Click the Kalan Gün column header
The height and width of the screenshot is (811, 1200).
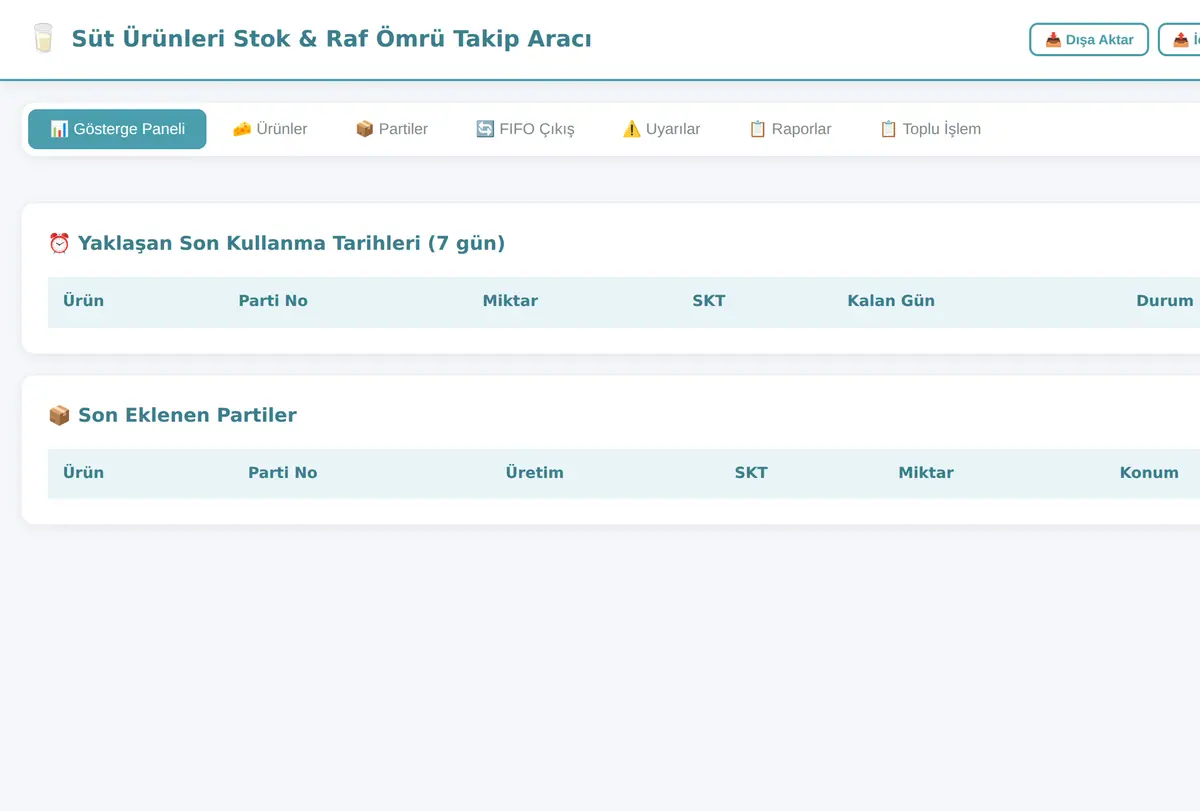pyautogui.click(x=891, y=301)
